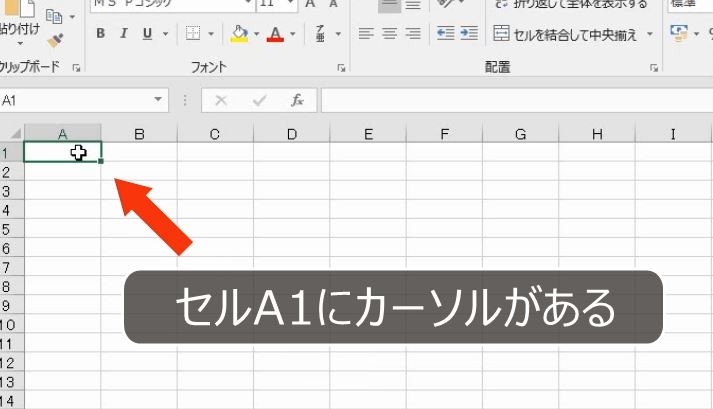Apply the yellow fill color bucket
This screenshot has width=713, height=409.
[239, 33]
